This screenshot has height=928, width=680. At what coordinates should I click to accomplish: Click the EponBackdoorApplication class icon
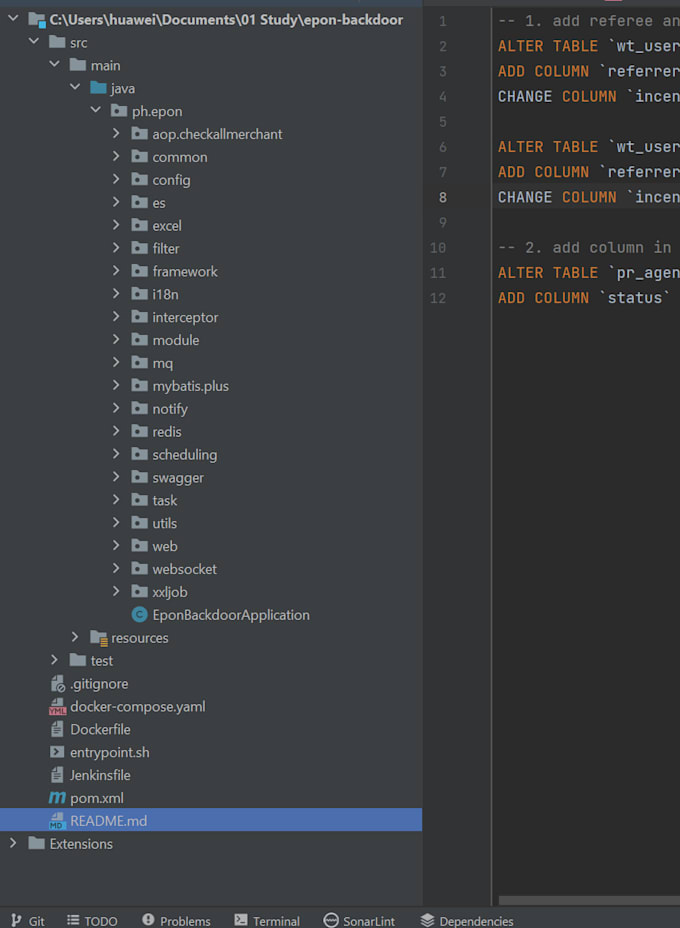(139, 614)
